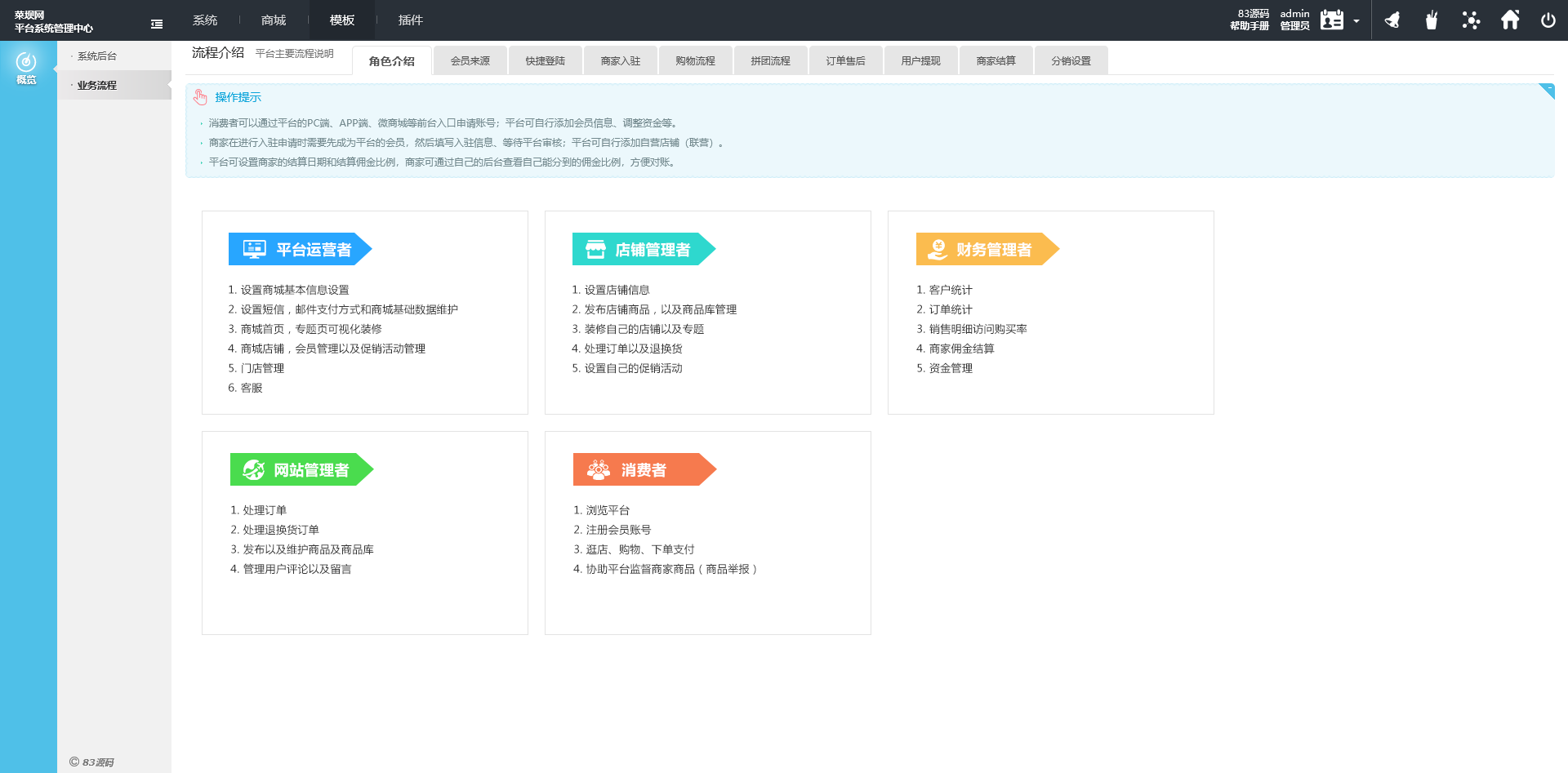The image size is (1568, 773).
Task: Open the notification bell icon
Action: (1392, 20)
